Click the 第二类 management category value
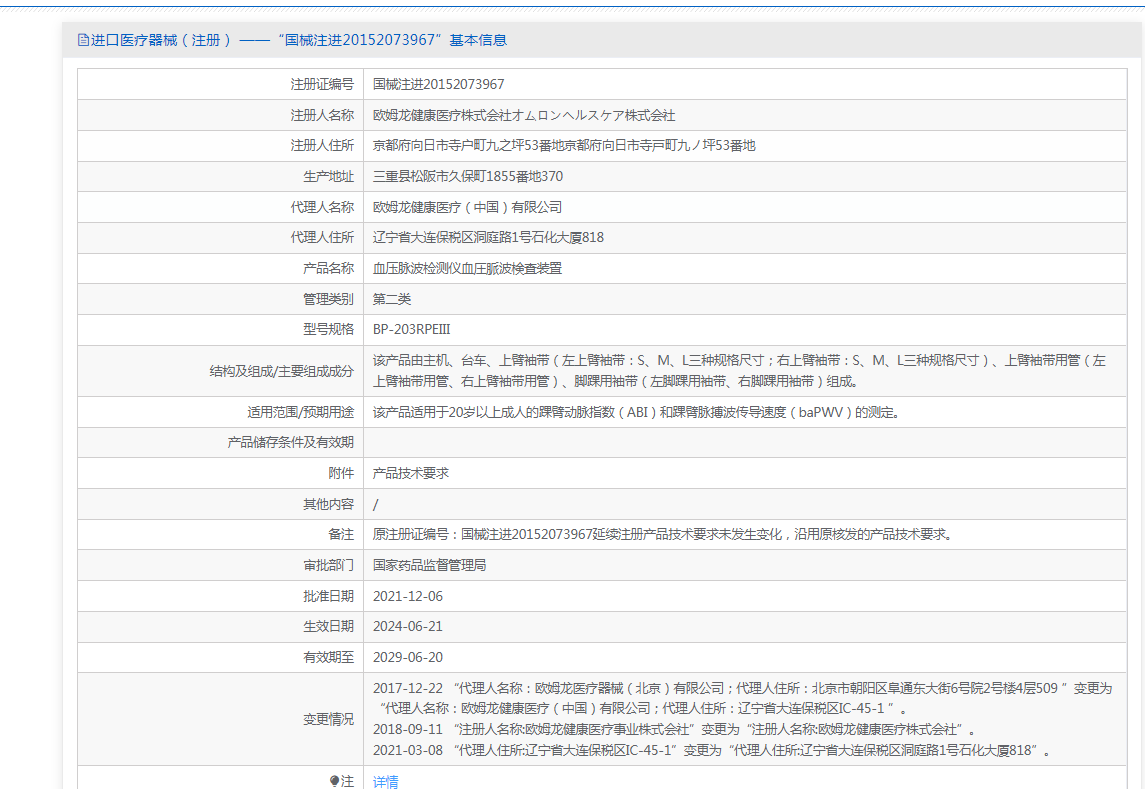 pos(392,299)
